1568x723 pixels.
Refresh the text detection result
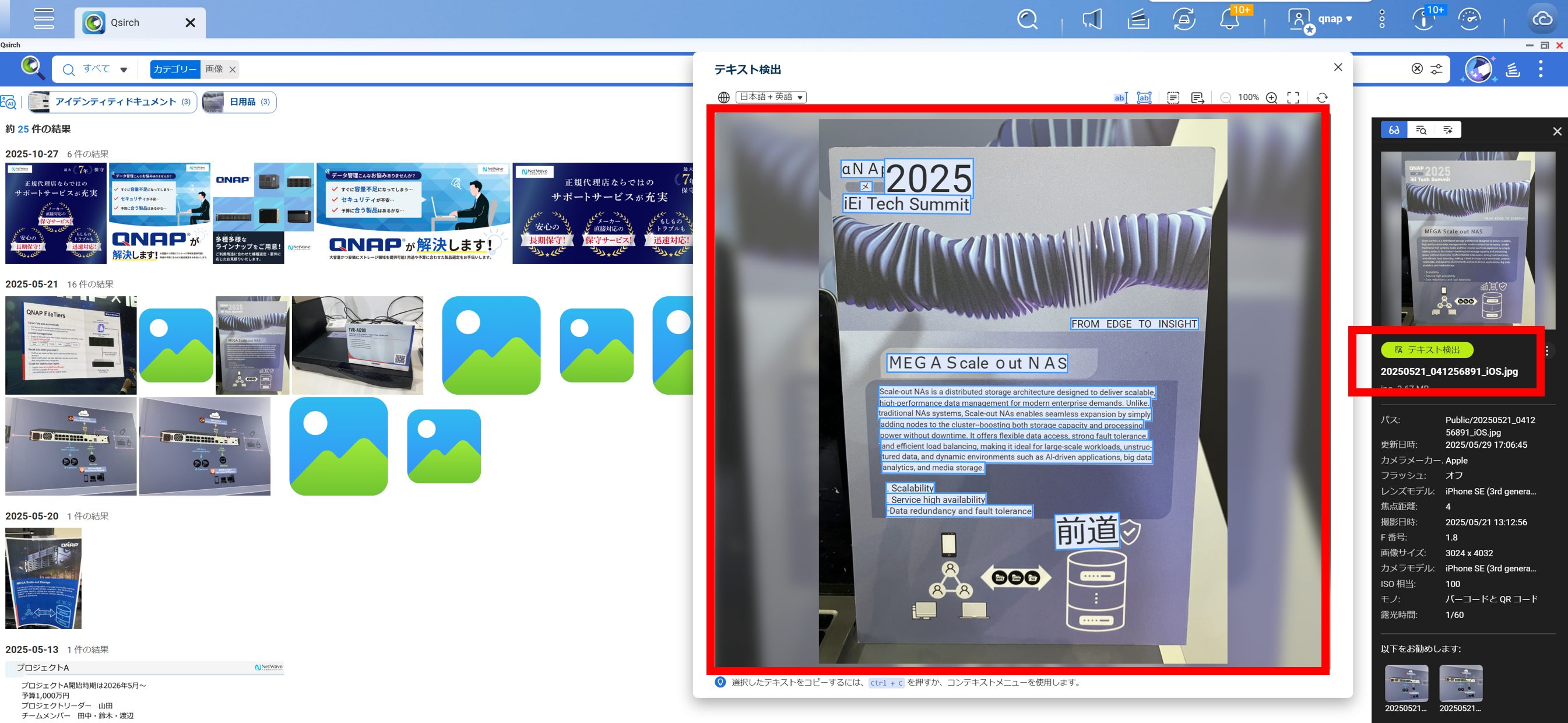pyautogui.click(x=1321, y=97)
